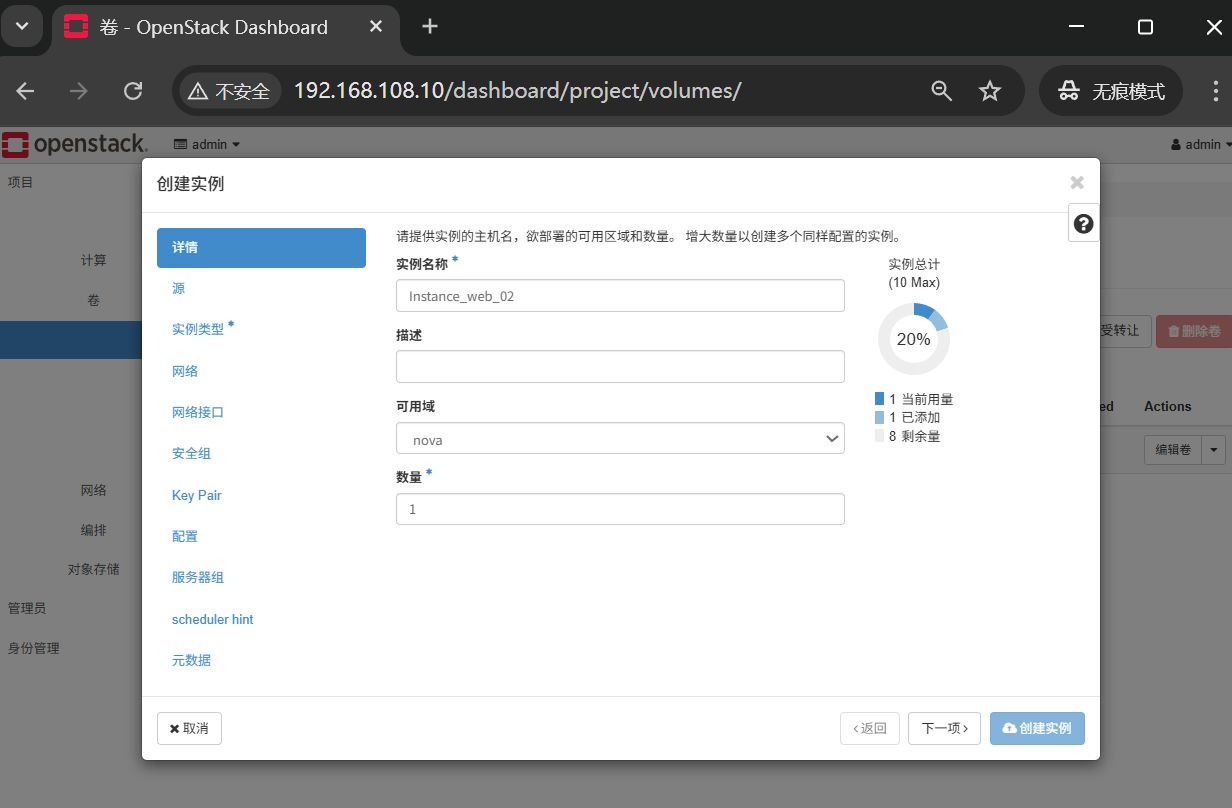Select the 安全组 step
1232x808 pixels.
tap(191, 454)
